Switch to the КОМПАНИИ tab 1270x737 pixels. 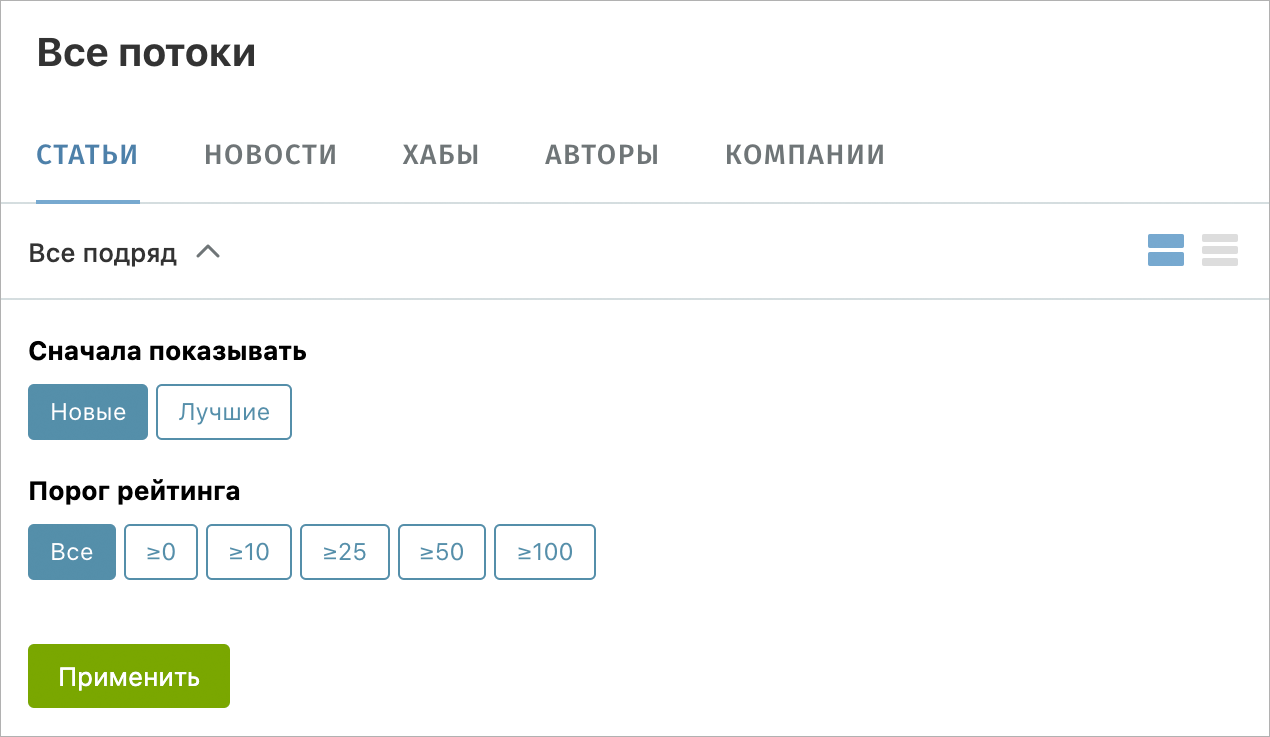[805, 154]
